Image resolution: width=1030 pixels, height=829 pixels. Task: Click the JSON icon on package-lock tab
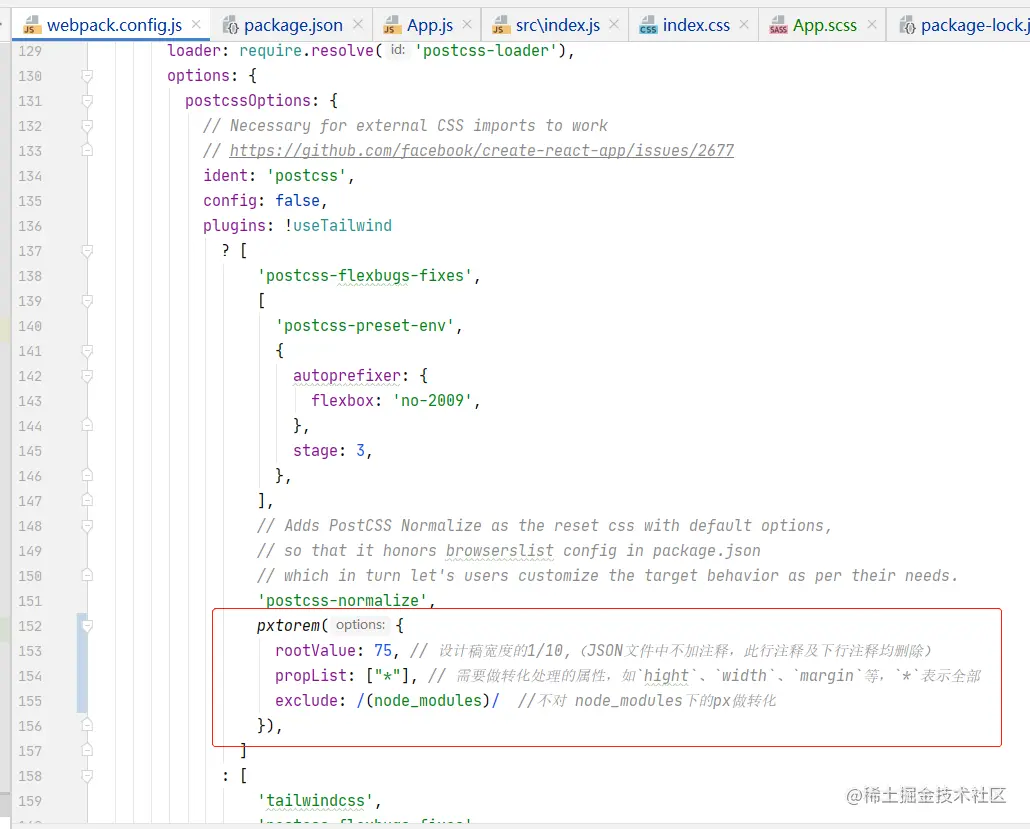tap(907, 26)
